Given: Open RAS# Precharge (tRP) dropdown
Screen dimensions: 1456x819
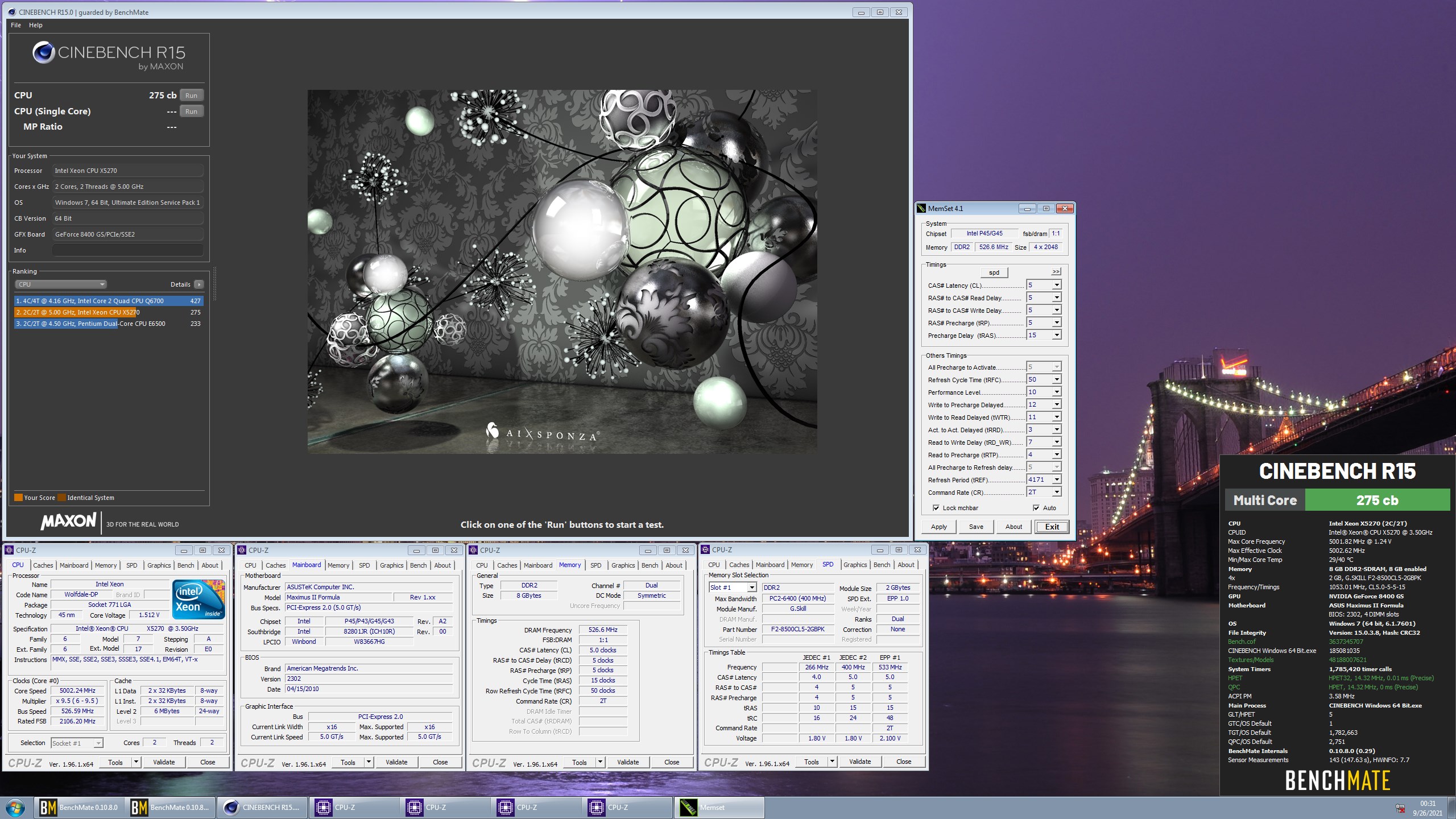Looking at the screenshot, I should pyautogui.click(x=1056, y=322).
